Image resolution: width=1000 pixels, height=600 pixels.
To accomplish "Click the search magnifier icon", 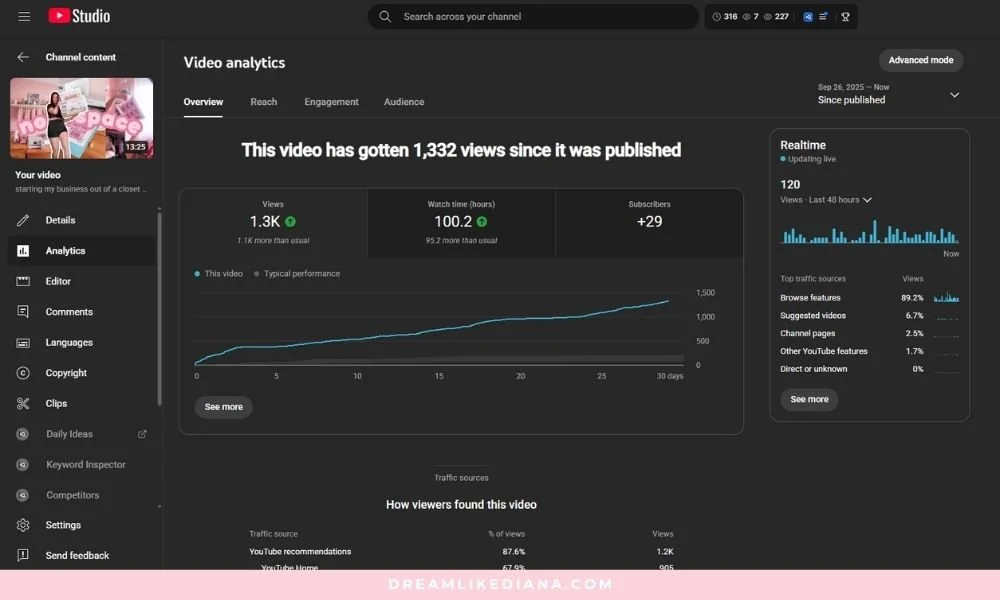I will point(385,17).
